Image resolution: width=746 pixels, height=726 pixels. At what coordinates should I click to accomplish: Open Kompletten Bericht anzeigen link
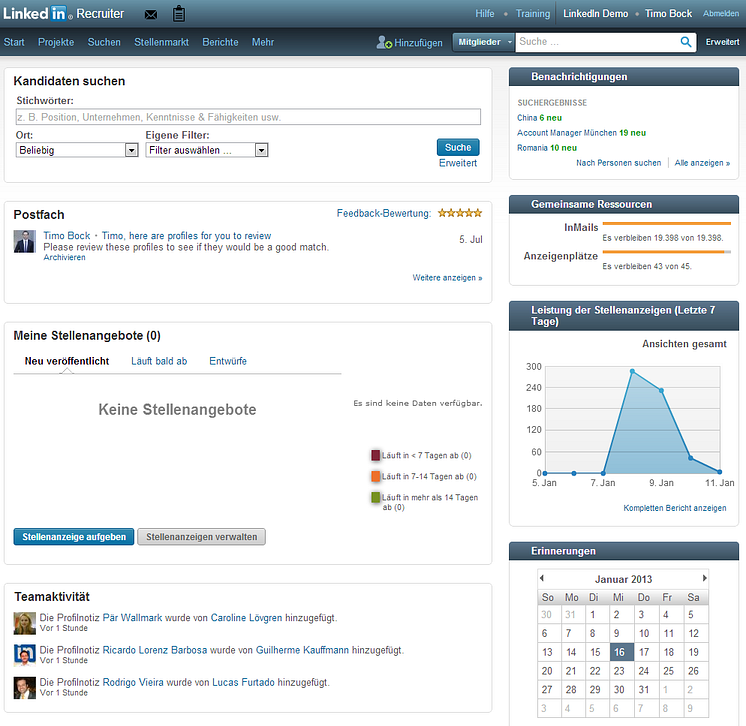pyautogui.click(x=674, y=508)
